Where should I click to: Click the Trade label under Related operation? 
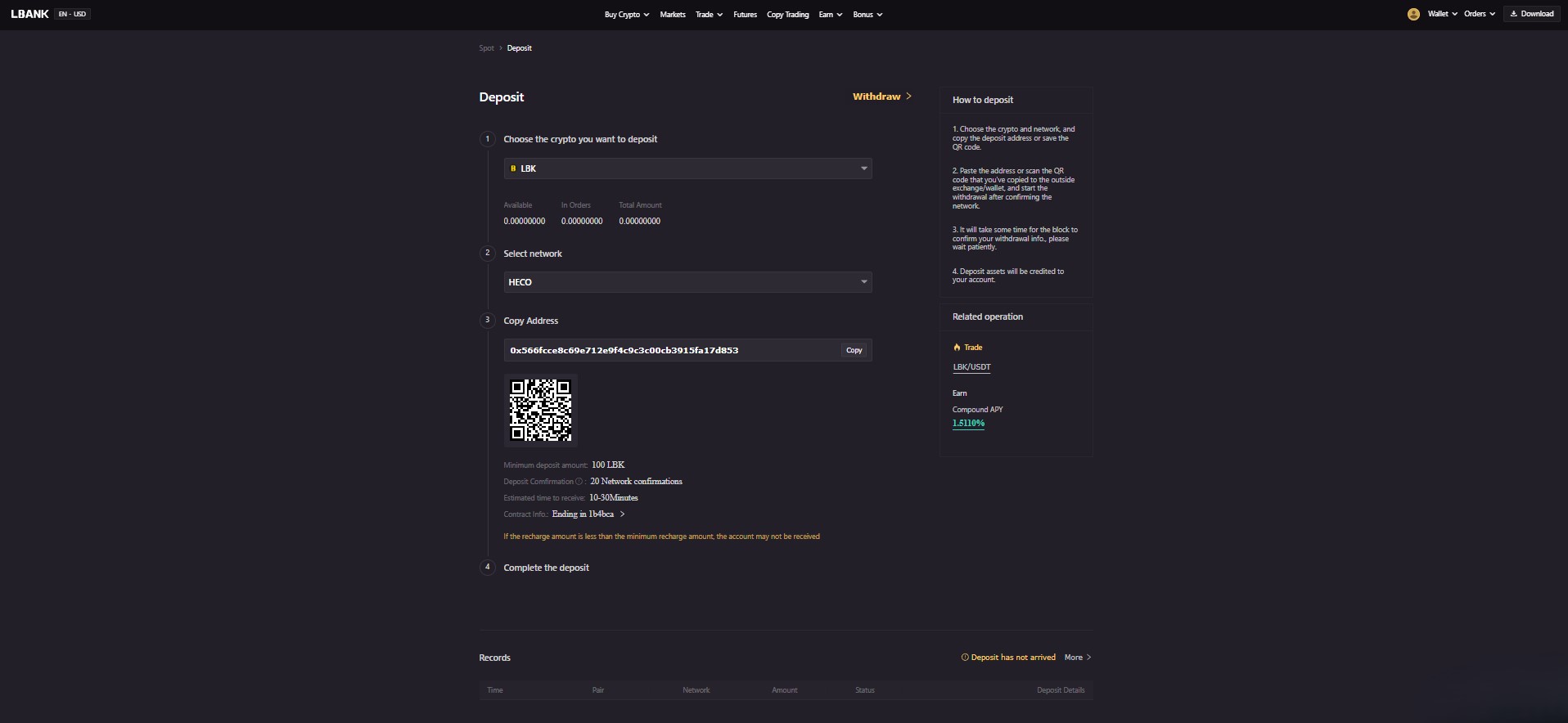[968, 348]
